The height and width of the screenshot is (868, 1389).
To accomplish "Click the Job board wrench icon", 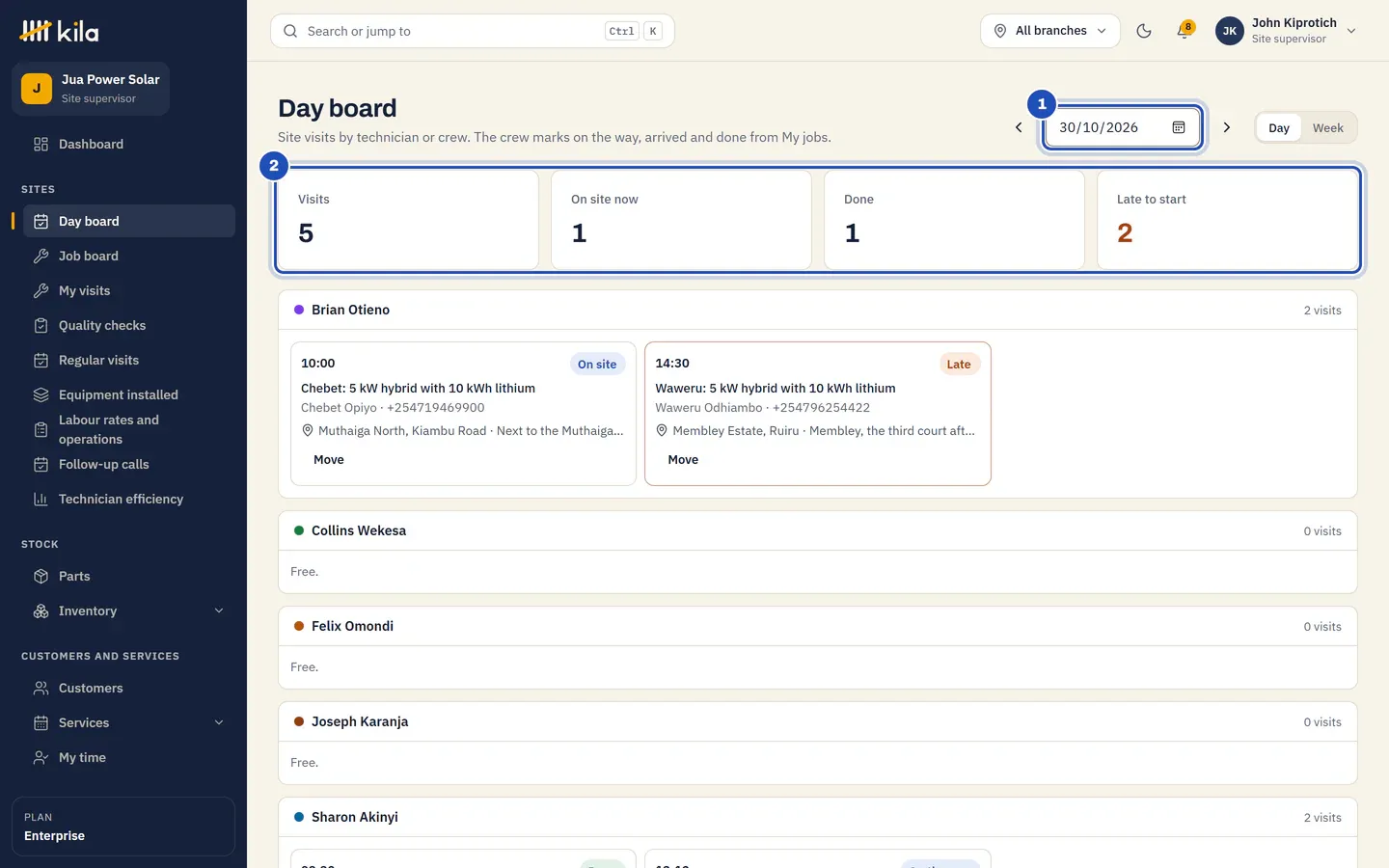I will point(41,256).
